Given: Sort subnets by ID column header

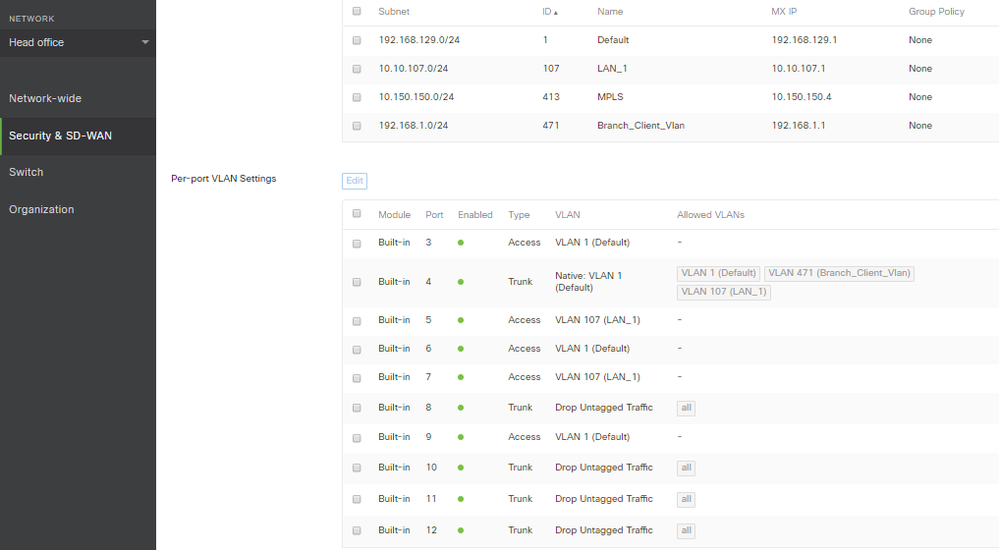Looking at the screenshot, I should coord(549,11).
